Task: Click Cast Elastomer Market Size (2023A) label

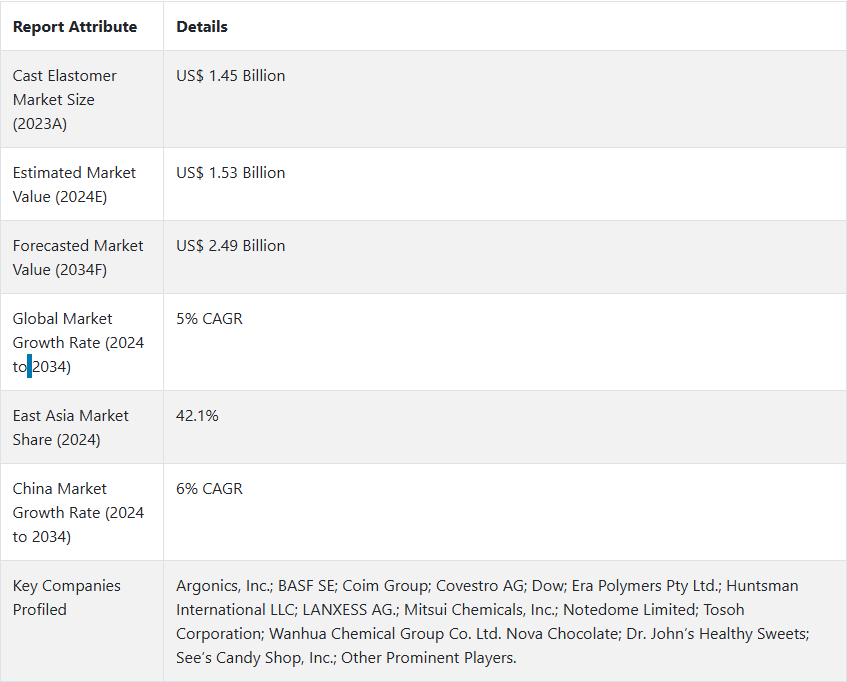Action: click(65, 99)
